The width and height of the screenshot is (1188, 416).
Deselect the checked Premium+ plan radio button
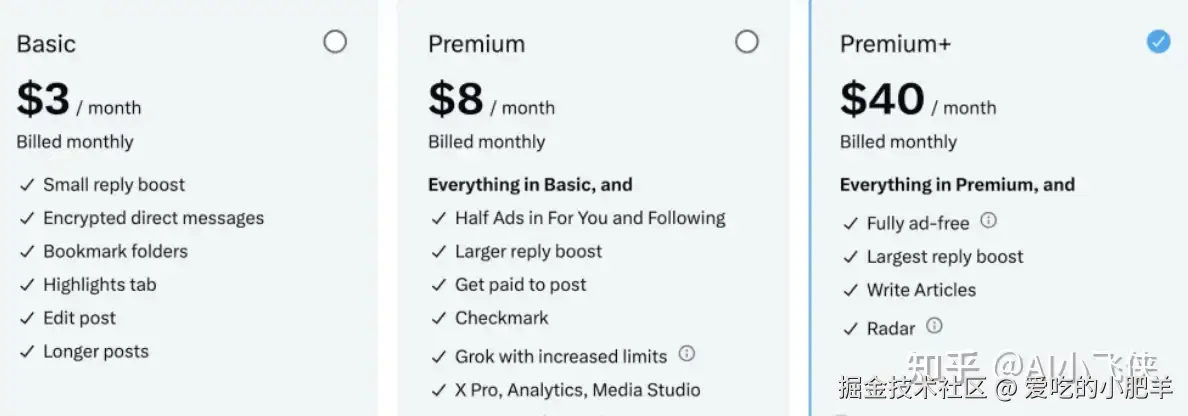pyautogui.click(x=1158, y=42)
